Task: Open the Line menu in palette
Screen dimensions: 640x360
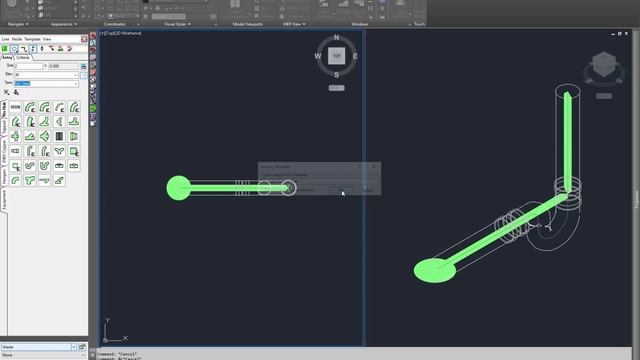Action: 5,39
